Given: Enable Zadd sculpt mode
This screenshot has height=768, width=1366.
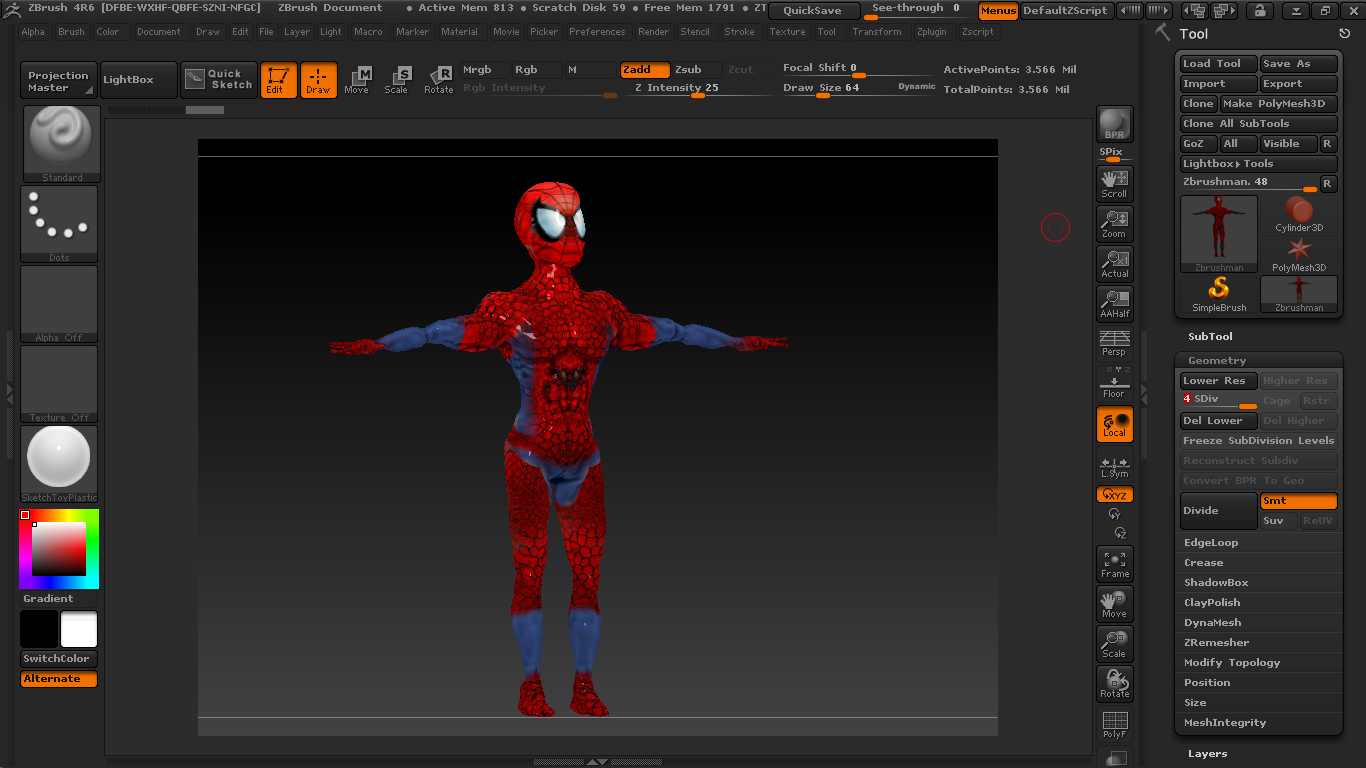Looking at the screenshot, I should 645,70.
